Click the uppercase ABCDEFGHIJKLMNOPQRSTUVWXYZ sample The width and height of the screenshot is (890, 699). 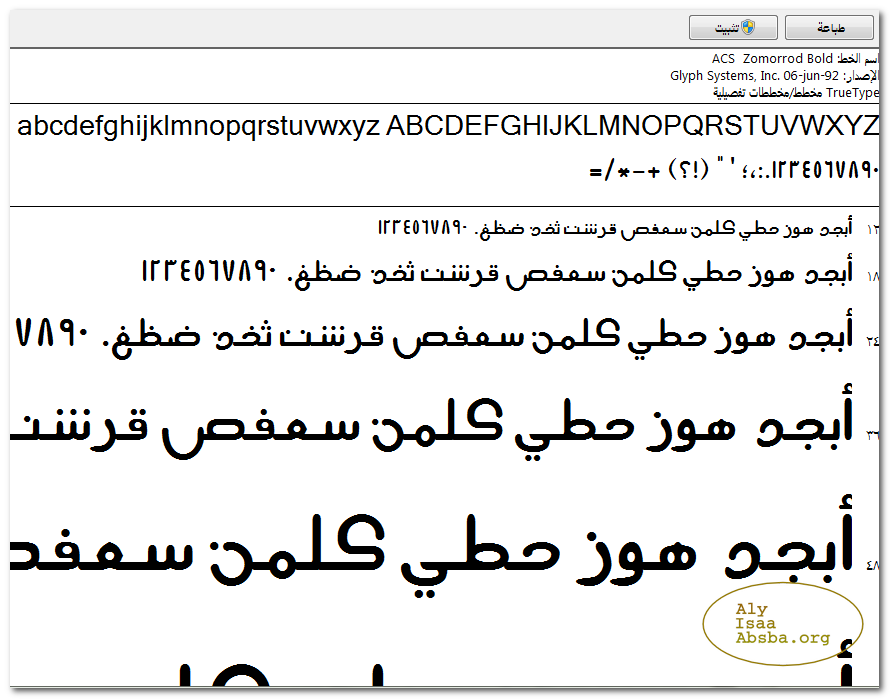632,127
